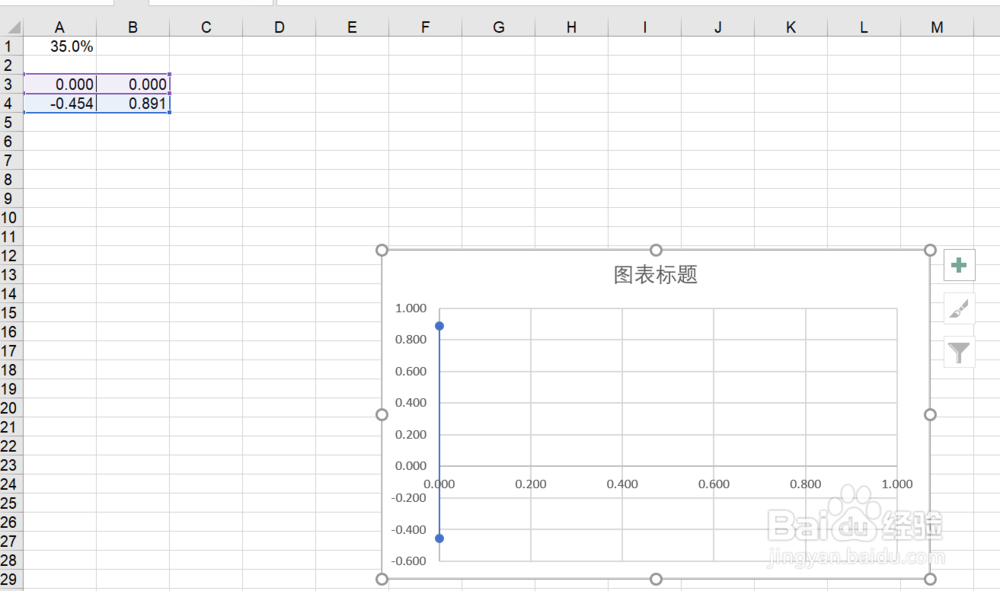Open the Chart Filters funnel panel
This screenshot has width=1000, height=591.
(958, 352)
